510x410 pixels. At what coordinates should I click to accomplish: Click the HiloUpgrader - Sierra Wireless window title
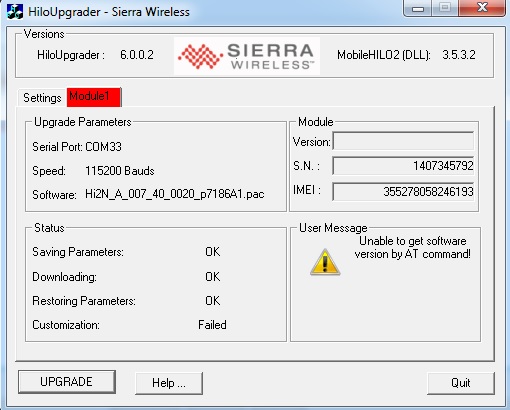[x=109, y=12]
